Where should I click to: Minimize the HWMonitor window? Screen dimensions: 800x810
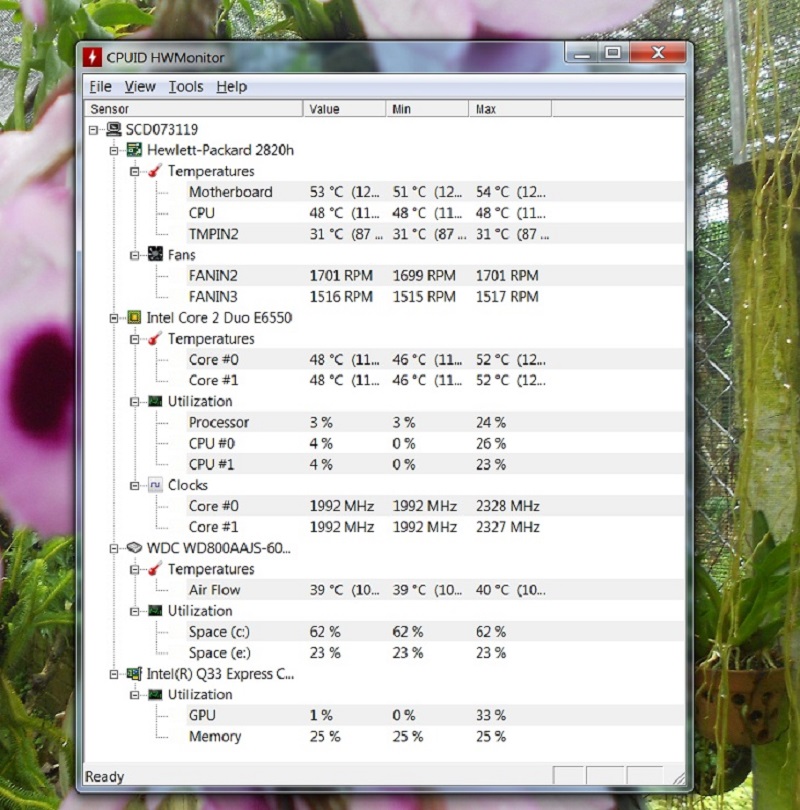pos(582,53)
